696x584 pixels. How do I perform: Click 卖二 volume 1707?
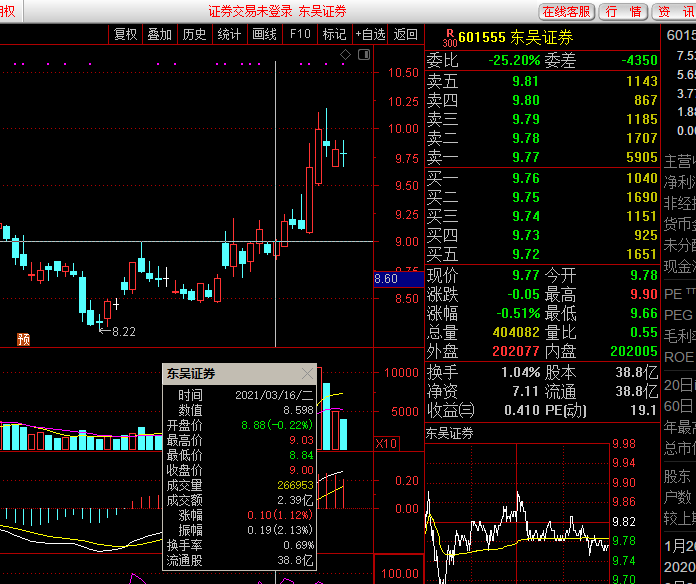click(x=642, y=138)
